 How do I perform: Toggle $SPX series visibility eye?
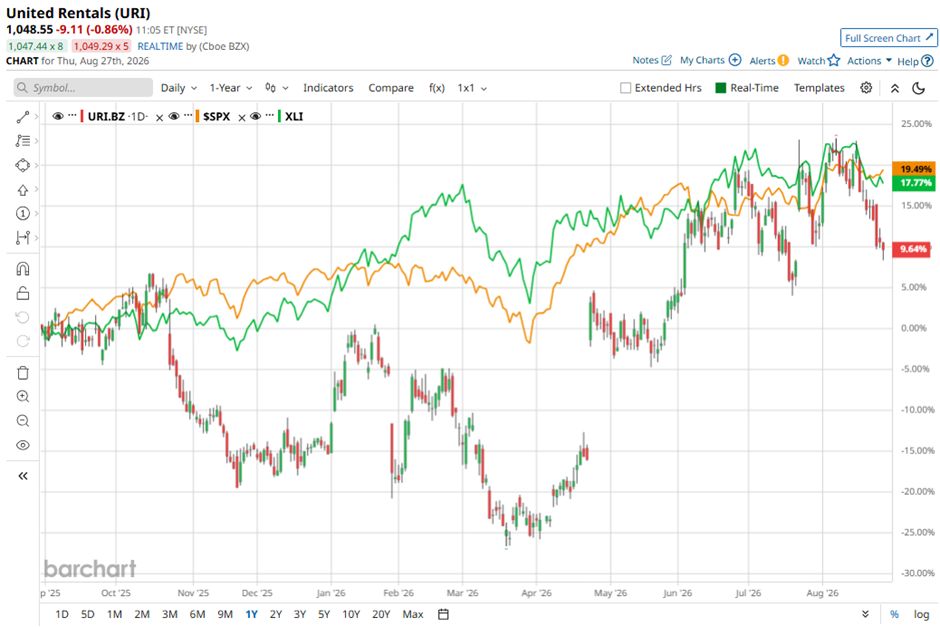coord(174,116)
